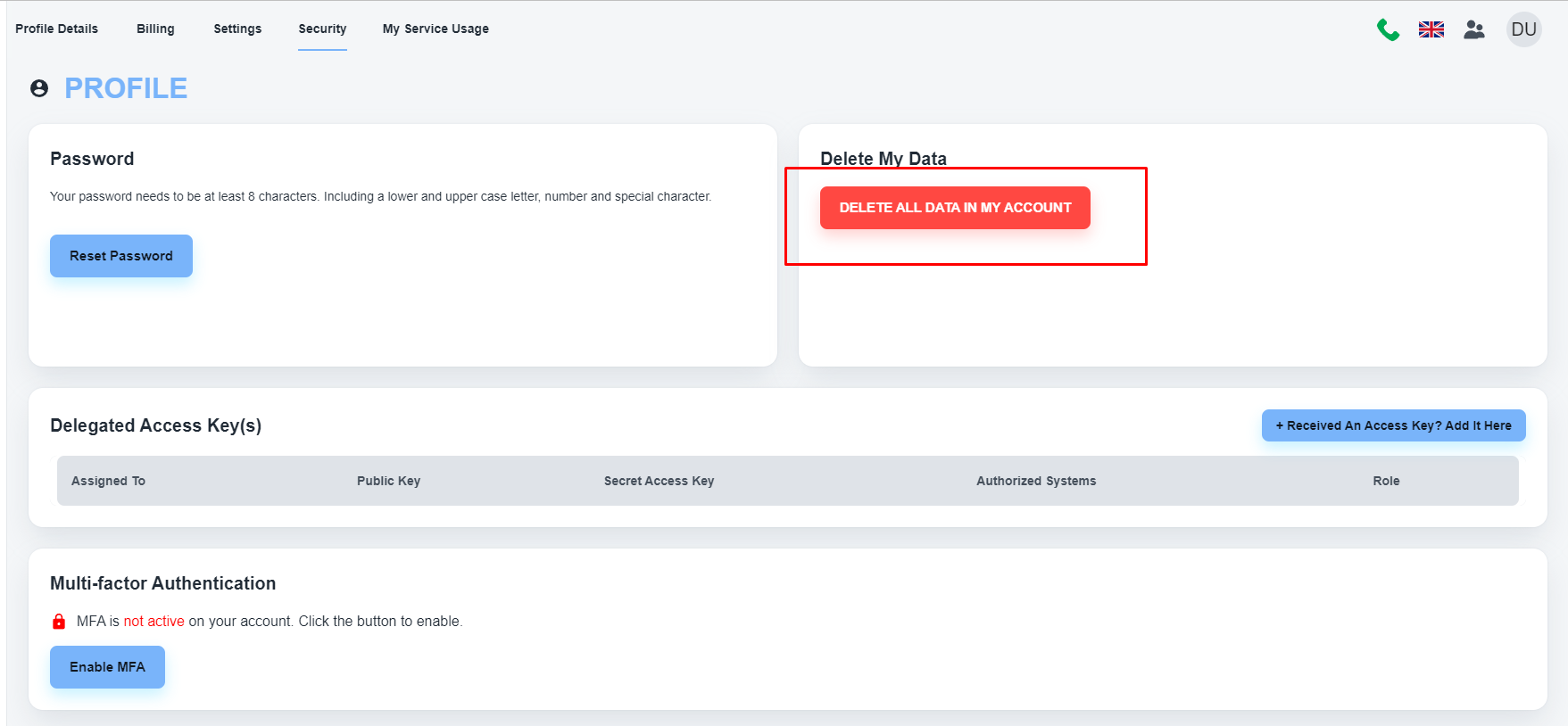Go to the Settings tab
The image size is (1568, 726).
(x=237, y=29)
